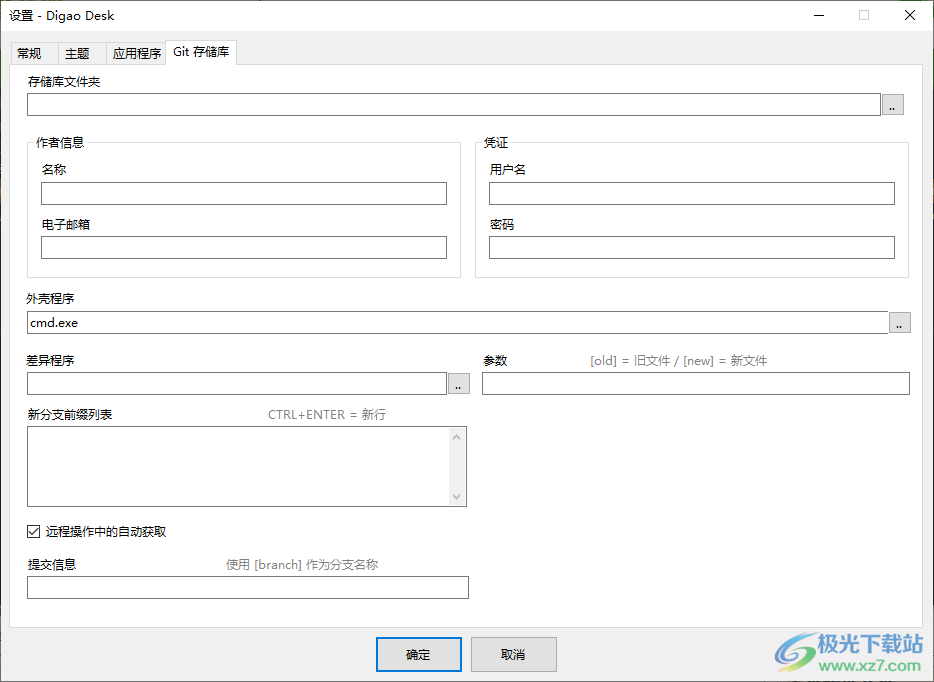Click the author 名称 text field

pyautogui.click(x=243, y=194)
